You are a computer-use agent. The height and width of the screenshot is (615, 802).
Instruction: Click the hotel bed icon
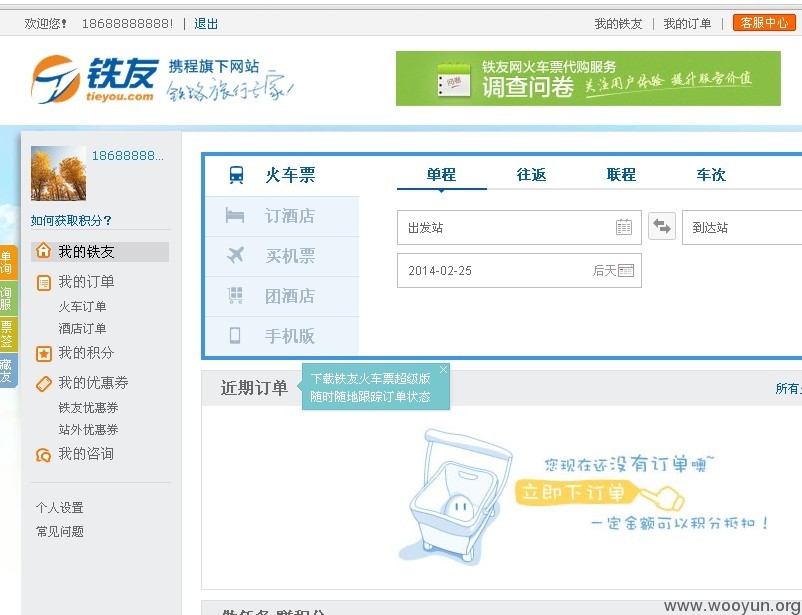[235, 215]
